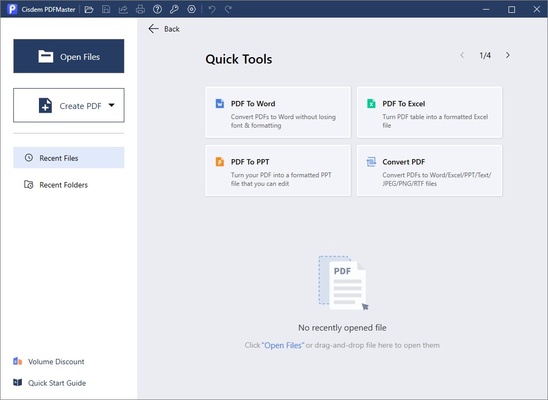The height and width of the screenshot is (400, 548).
Task: Expand the Create PDF dropdown arrow
Action: (111, 105)
